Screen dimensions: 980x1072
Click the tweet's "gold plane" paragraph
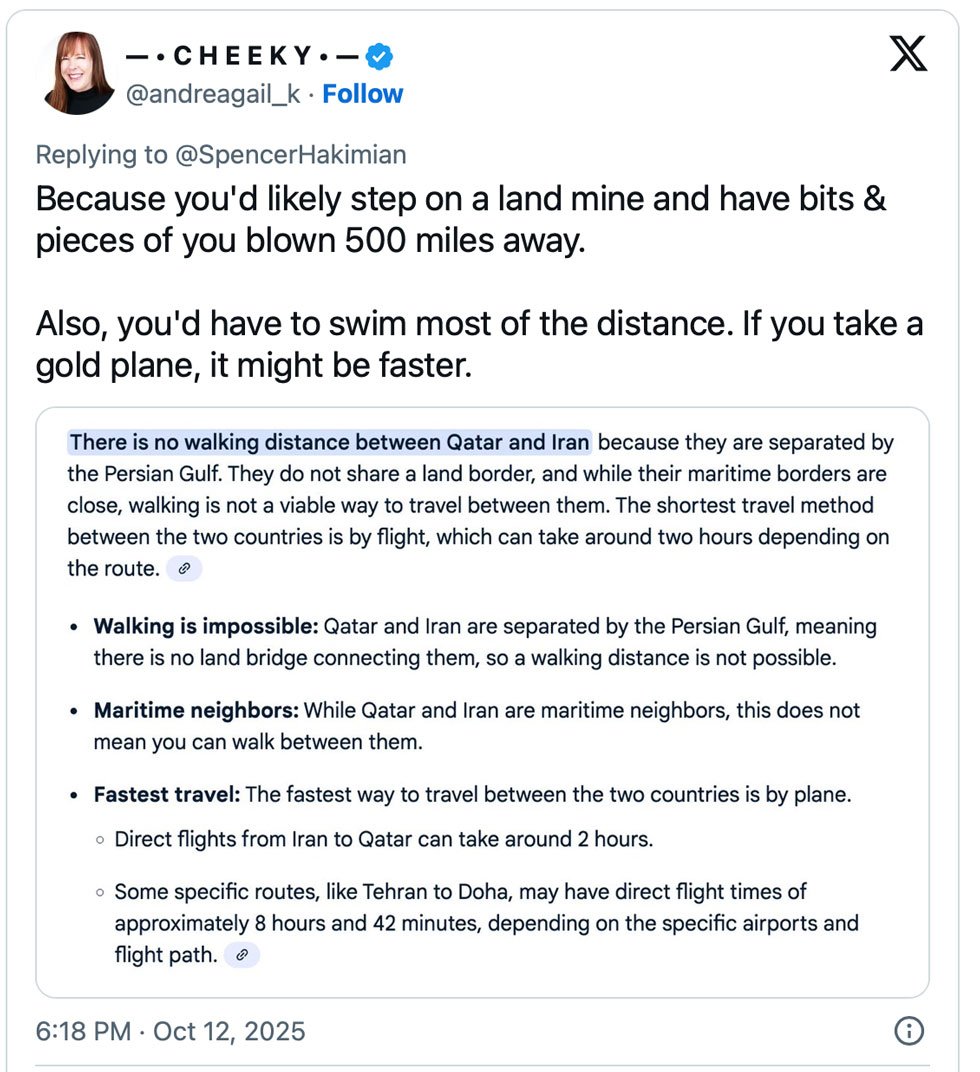478,345
